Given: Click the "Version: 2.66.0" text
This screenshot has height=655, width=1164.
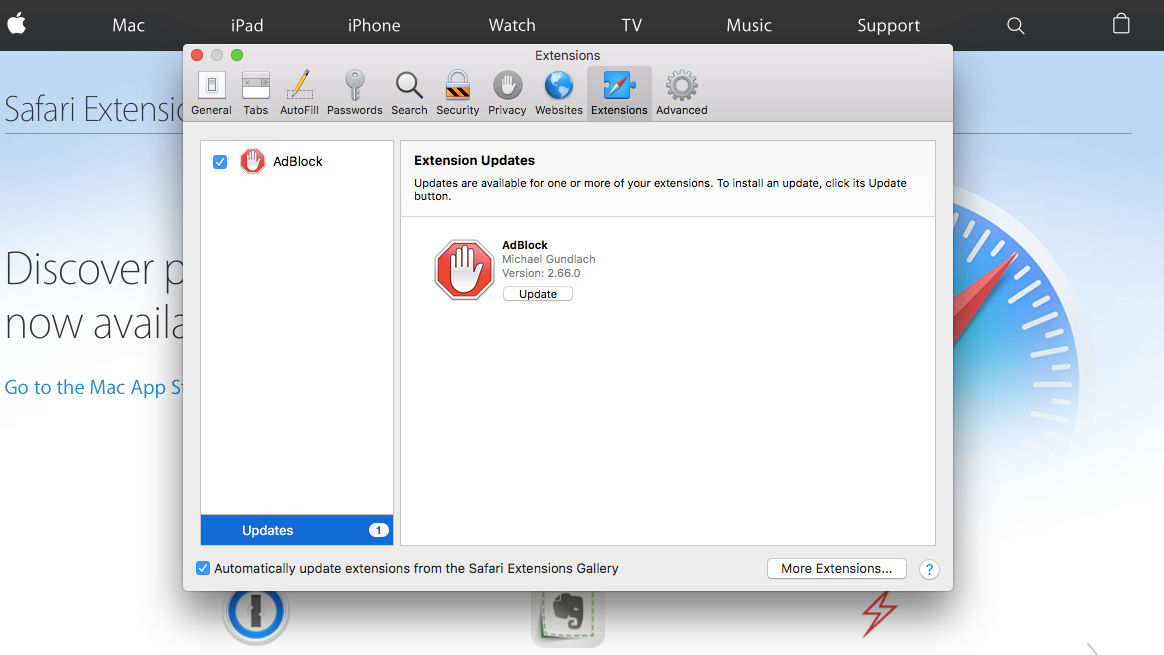Looking at the screenshot, I should 541,273.
